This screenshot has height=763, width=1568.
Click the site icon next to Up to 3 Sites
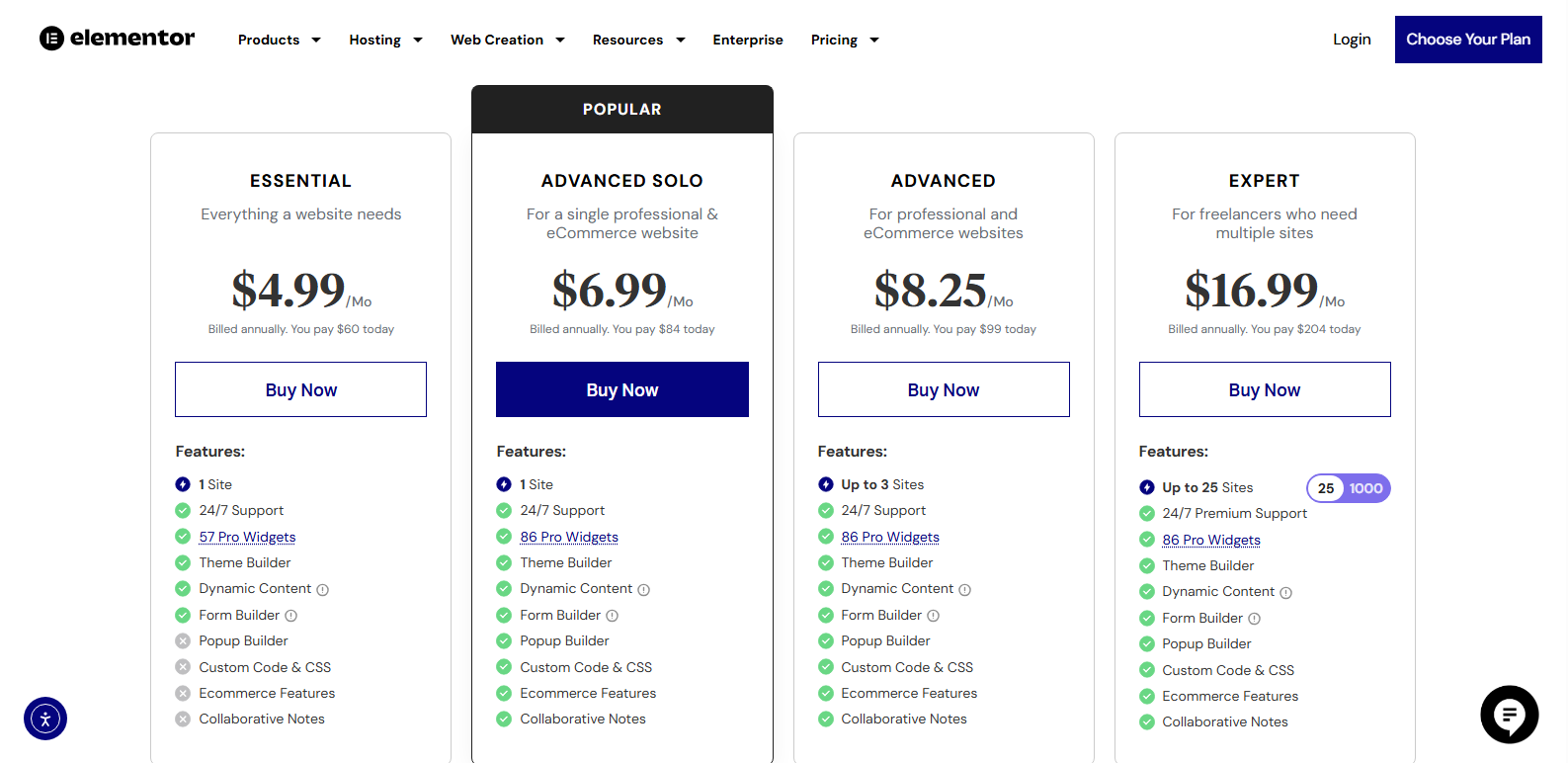826,484
